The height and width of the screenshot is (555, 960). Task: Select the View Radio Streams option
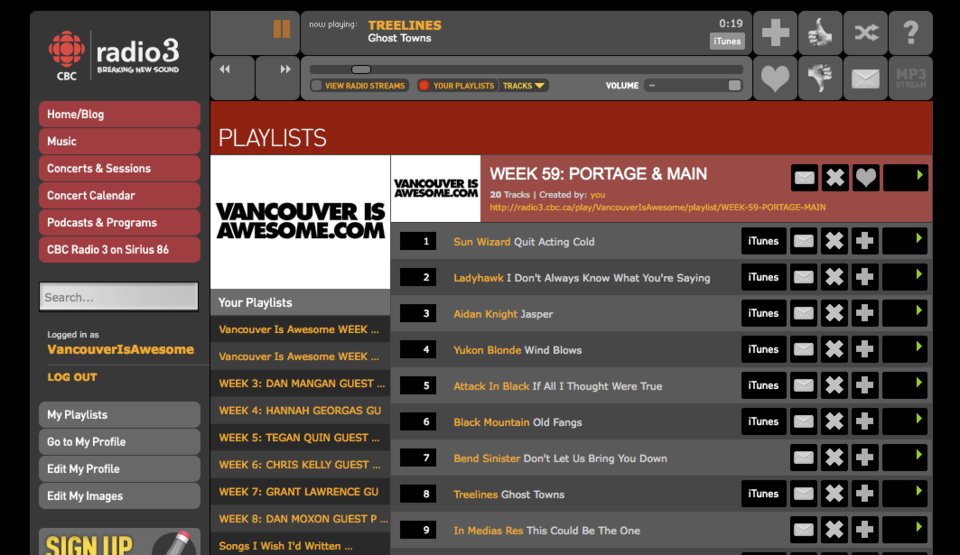[359, 86]
